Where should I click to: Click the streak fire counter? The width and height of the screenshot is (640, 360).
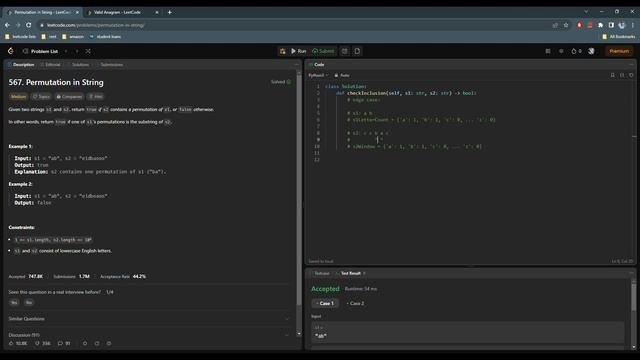pyautogui.click(x=576, y=51)
